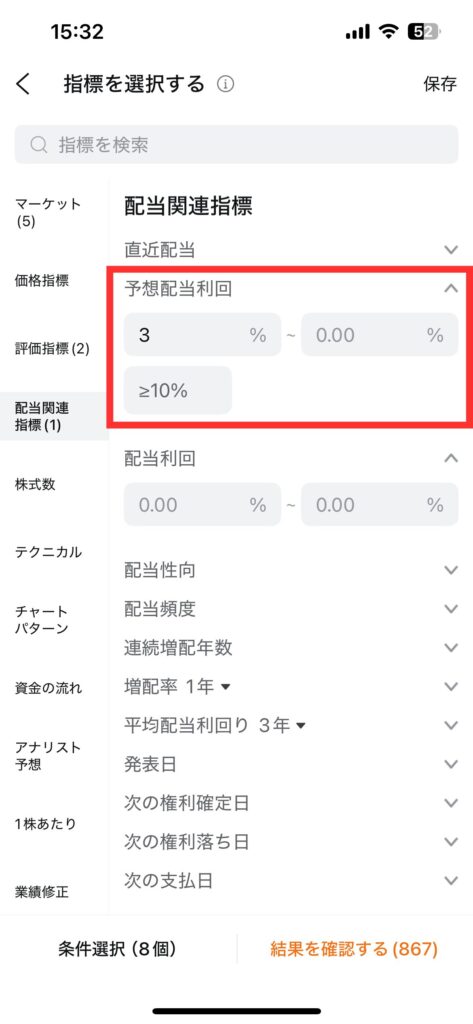Collapse the 配当利回 section chevron
This screenshot has height=1024, width=473.
(x=451, y=458)
